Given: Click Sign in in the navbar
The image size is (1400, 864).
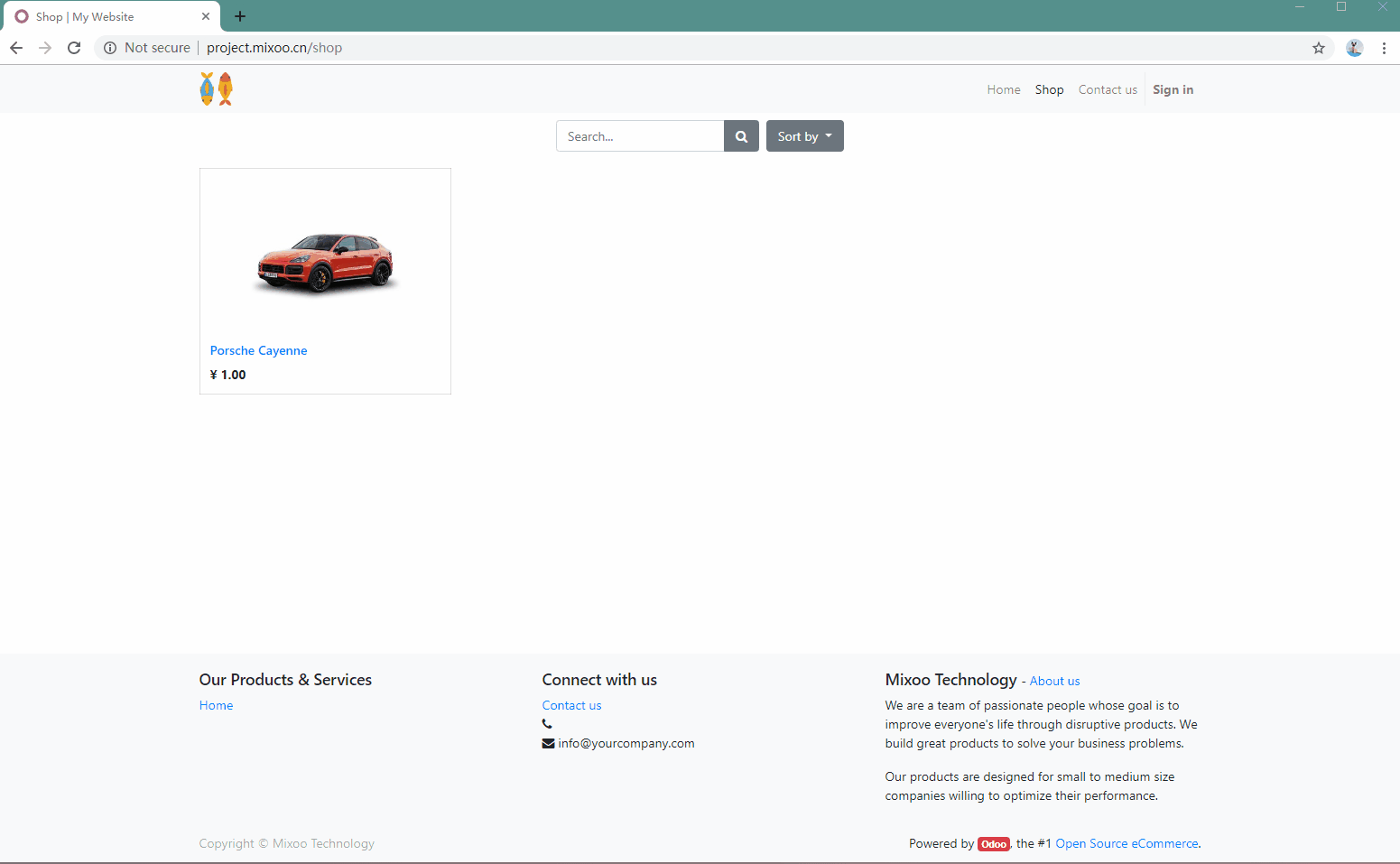Looking at the screenshot, I should coord(1173,89).
